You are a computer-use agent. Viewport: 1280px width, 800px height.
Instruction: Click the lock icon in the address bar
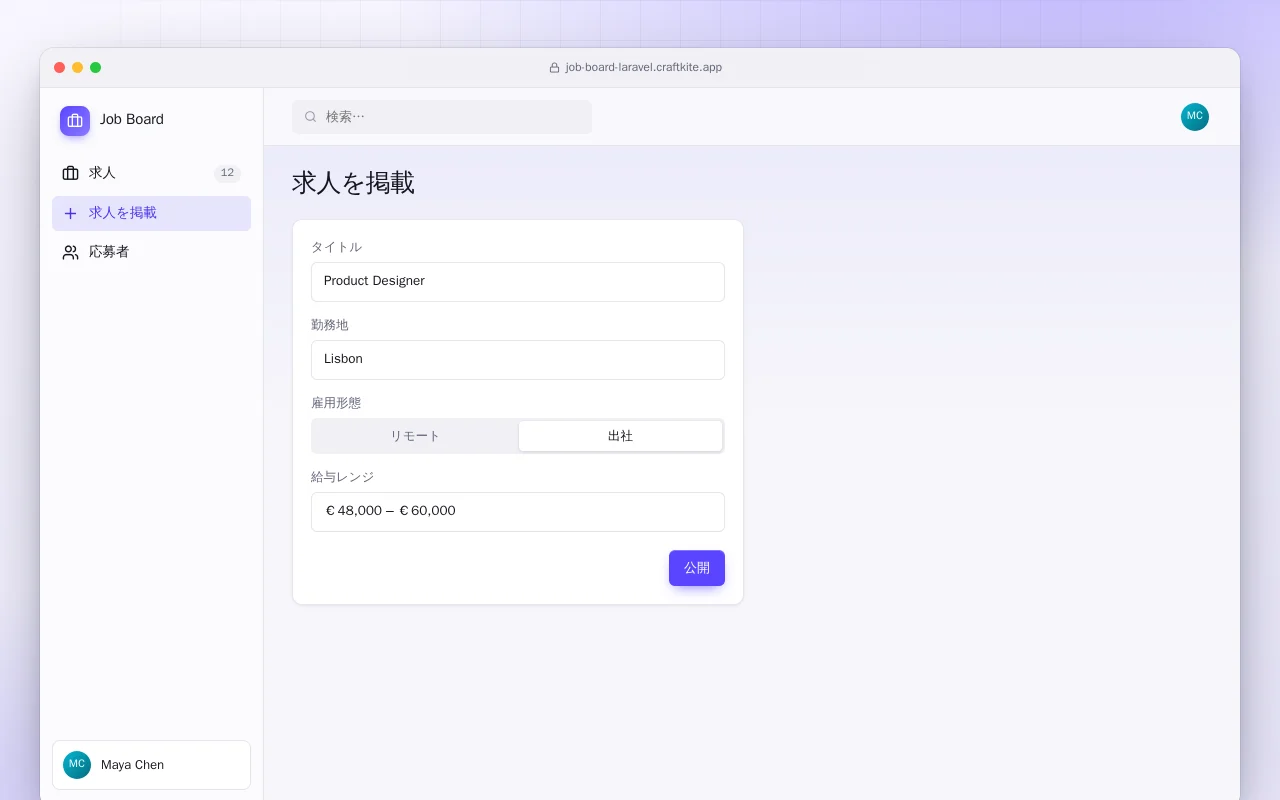coord(554,68)
